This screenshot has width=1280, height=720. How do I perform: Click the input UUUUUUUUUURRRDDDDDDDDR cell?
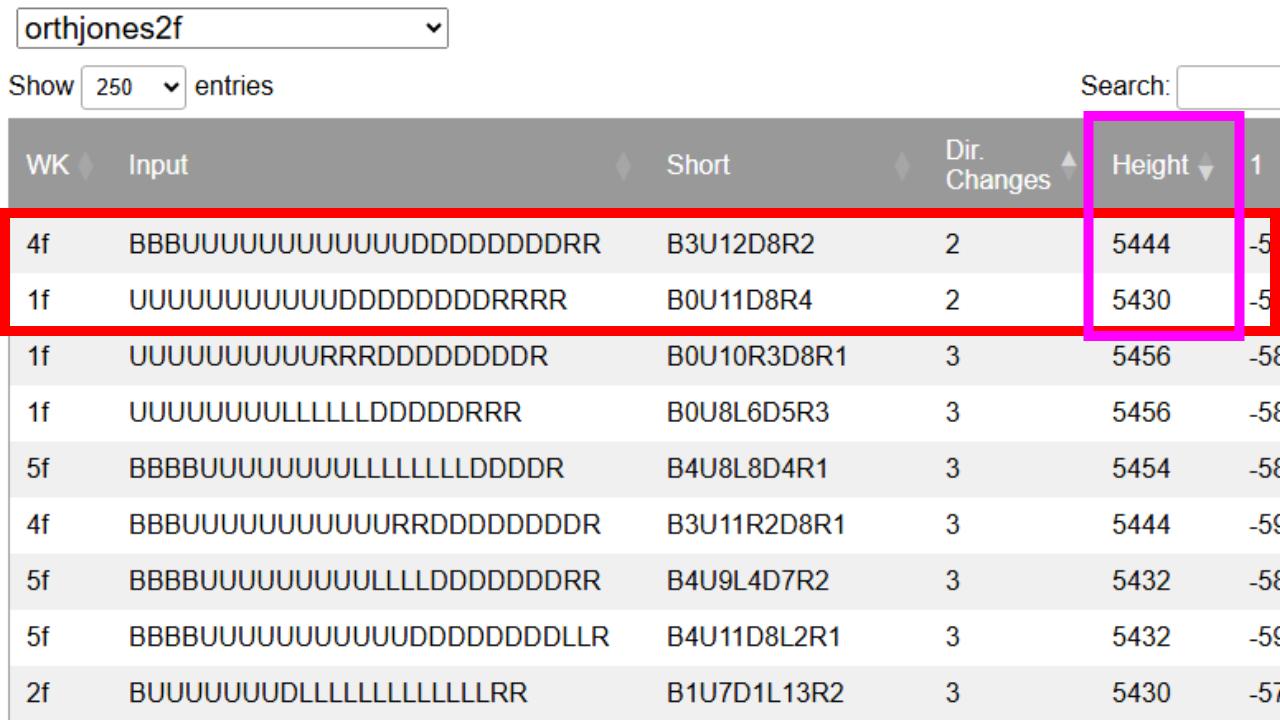[x=338, y=356]
